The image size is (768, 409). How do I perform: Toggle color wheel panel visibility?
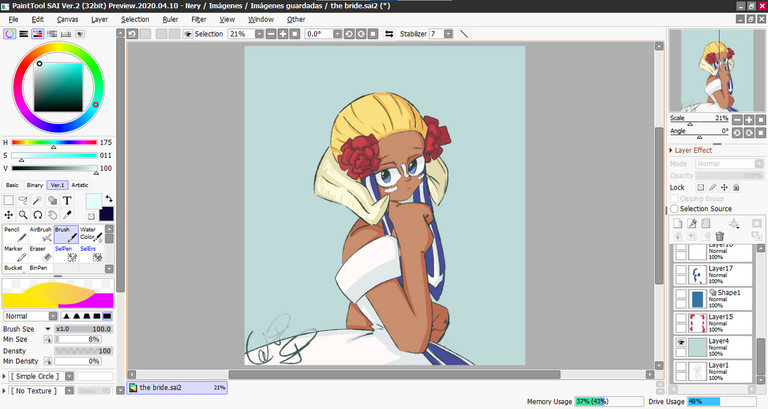coord(9,34)
